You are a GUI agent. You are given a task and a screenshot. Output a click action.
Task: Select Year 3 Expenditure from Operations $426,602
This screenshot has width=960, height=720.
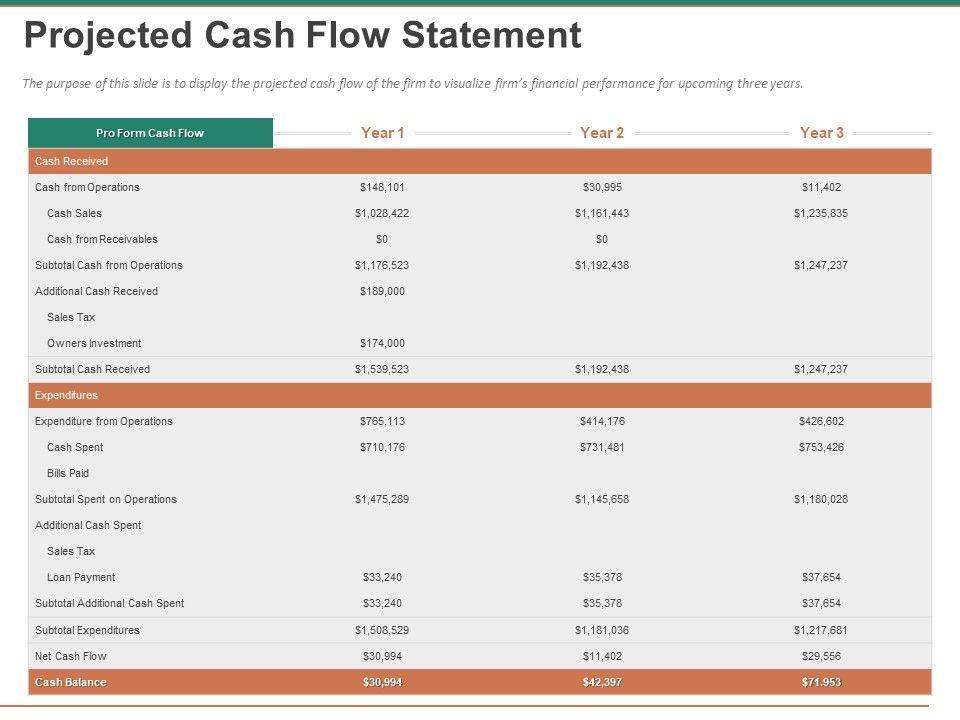click(821, 421)
